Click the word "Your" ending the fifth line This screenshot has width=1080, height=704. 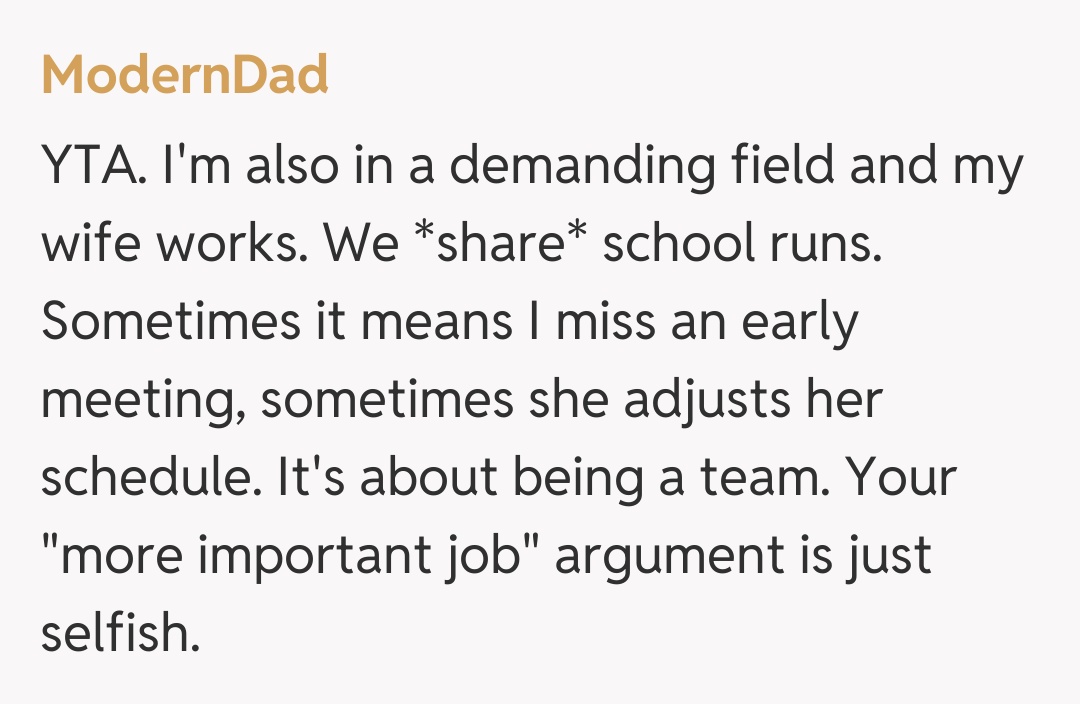coord(902,478)
